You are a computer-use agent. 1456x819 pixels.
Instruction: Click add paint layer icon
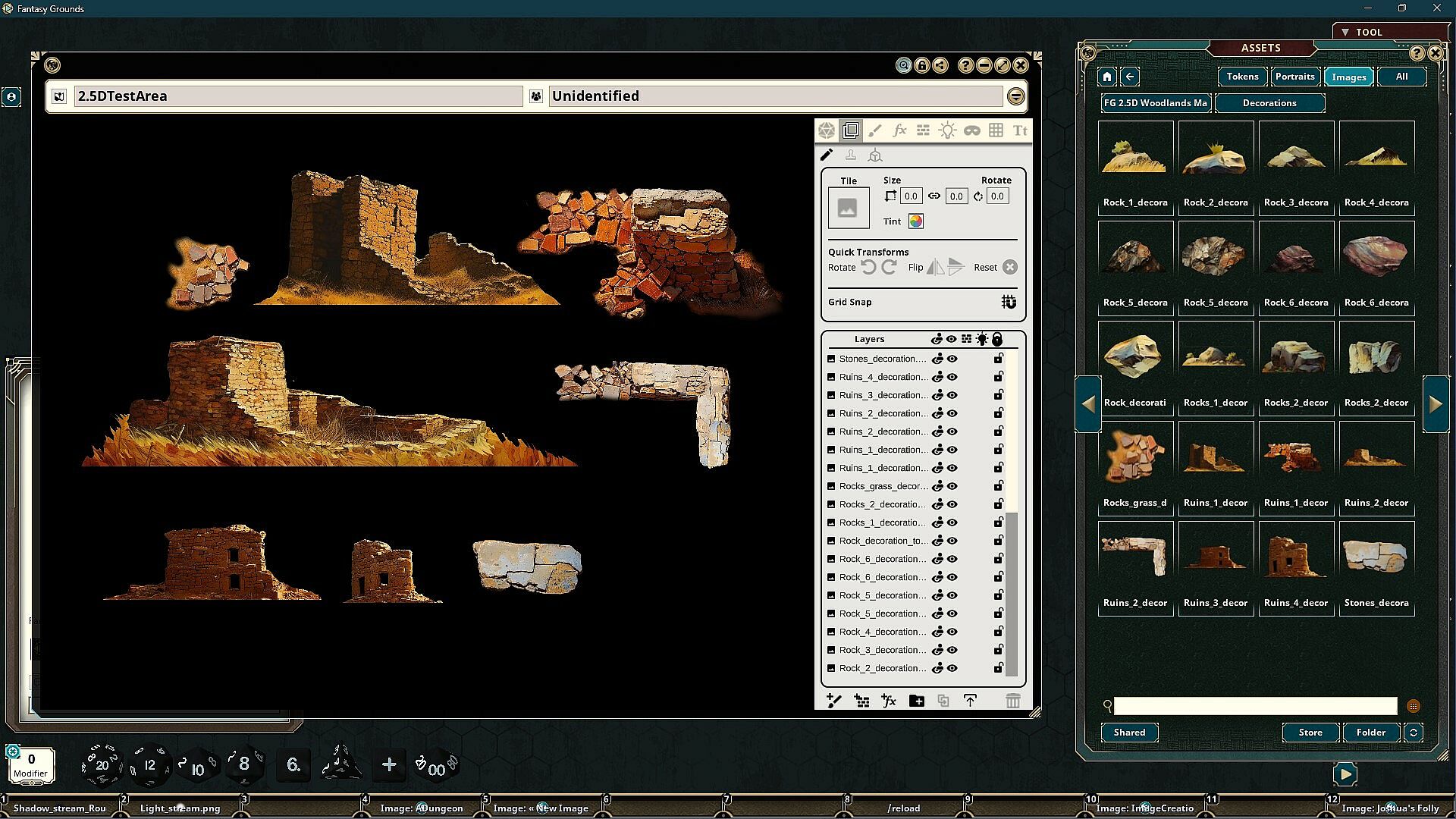click(834, 701)
